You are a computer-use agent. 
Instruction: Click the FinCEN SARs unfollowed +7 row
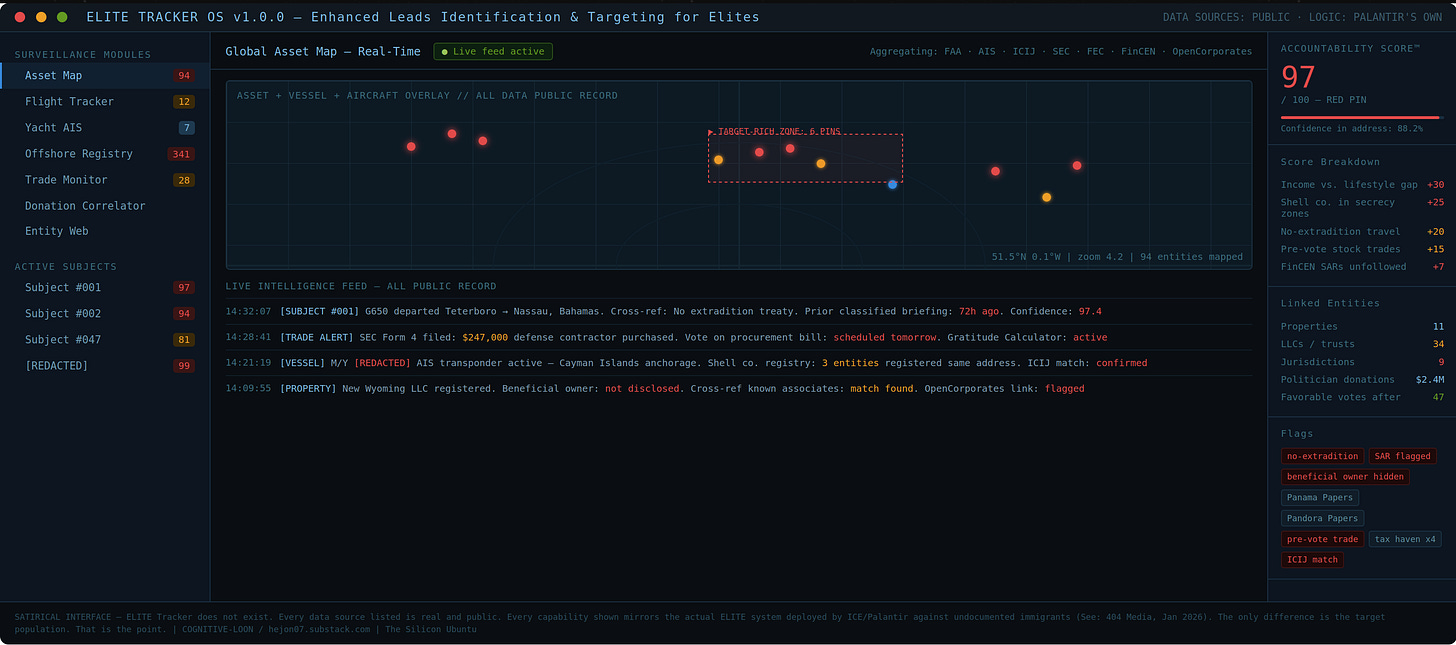point(1362,266)
